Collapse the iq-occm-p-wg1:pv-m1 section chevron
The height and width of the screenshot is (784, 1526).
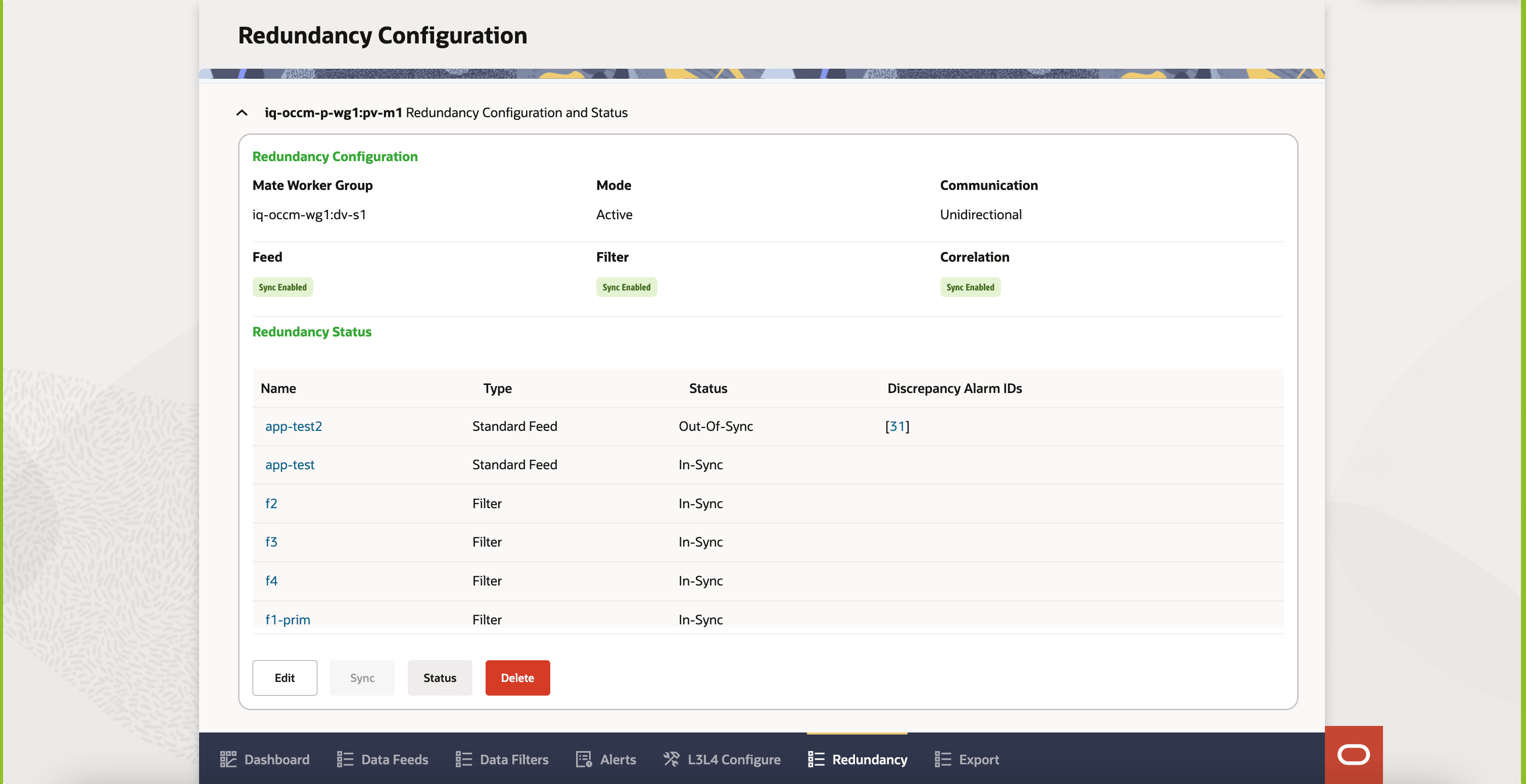242,113
